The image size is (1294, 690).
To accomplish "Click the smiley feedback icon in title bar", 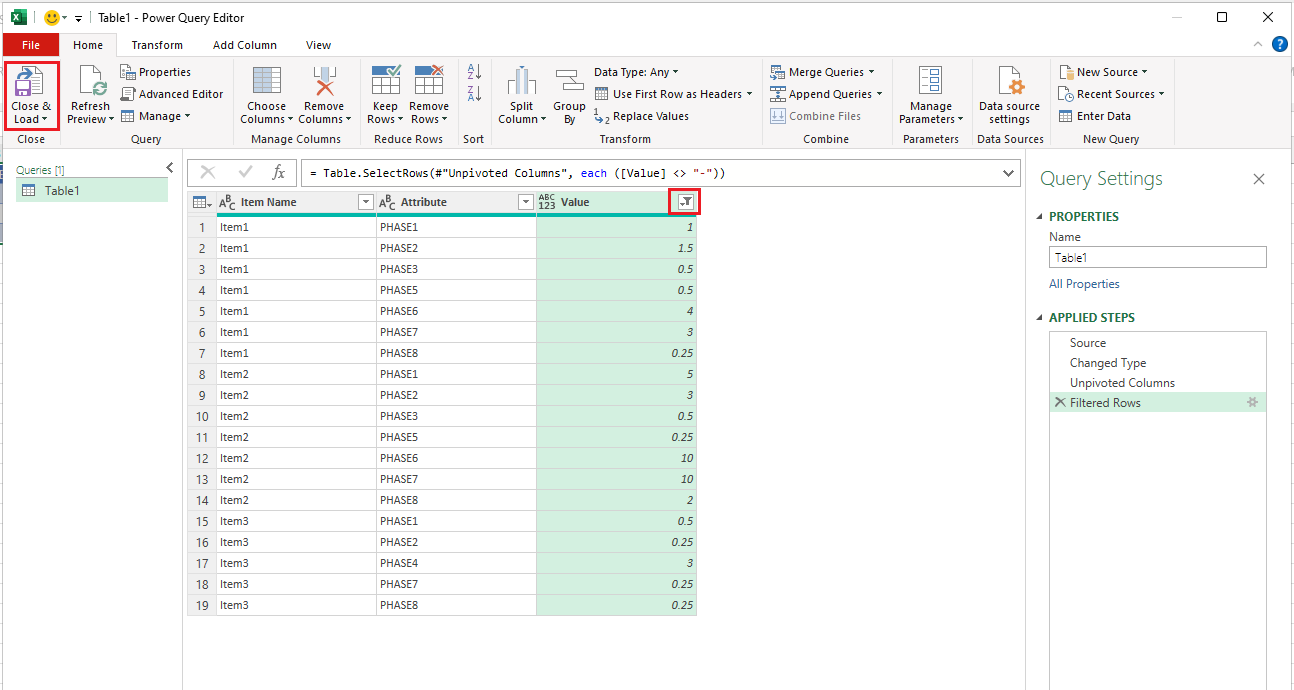I will point(52,17).
